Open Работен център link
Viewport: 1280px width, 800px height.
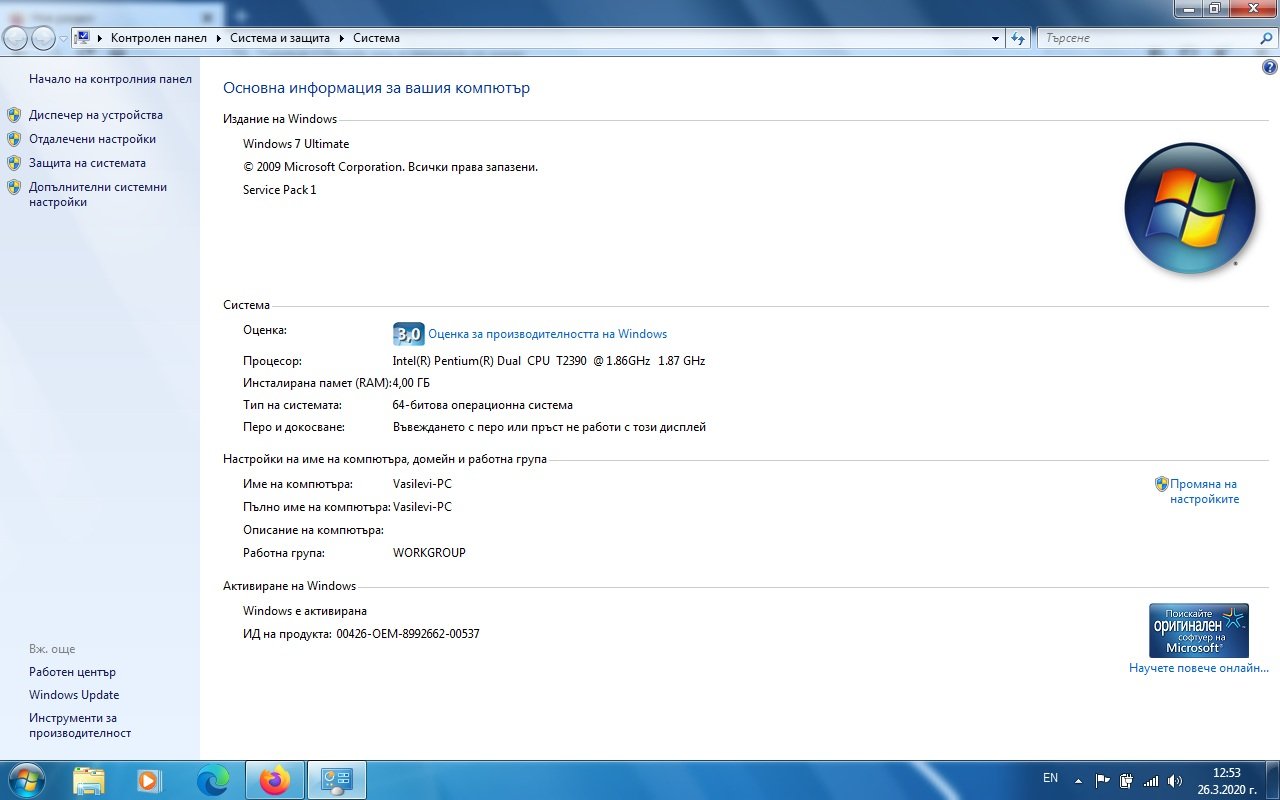[72, 672]
